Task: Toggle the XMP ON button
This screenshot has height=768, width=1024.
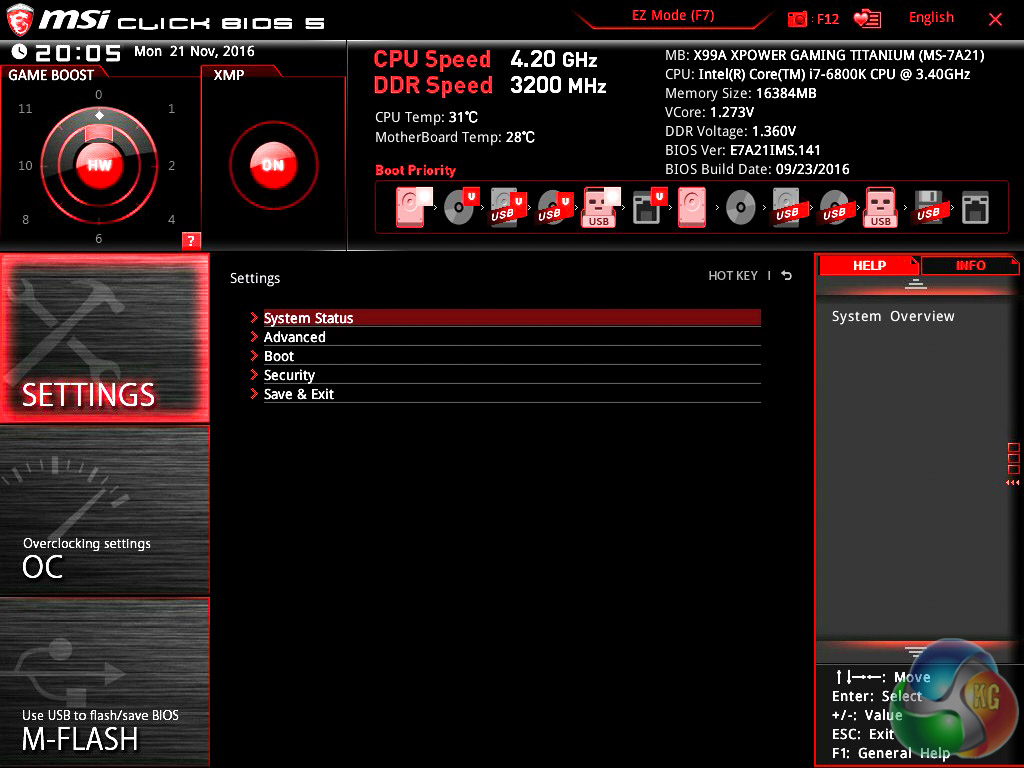Action: tap(273, 165)
